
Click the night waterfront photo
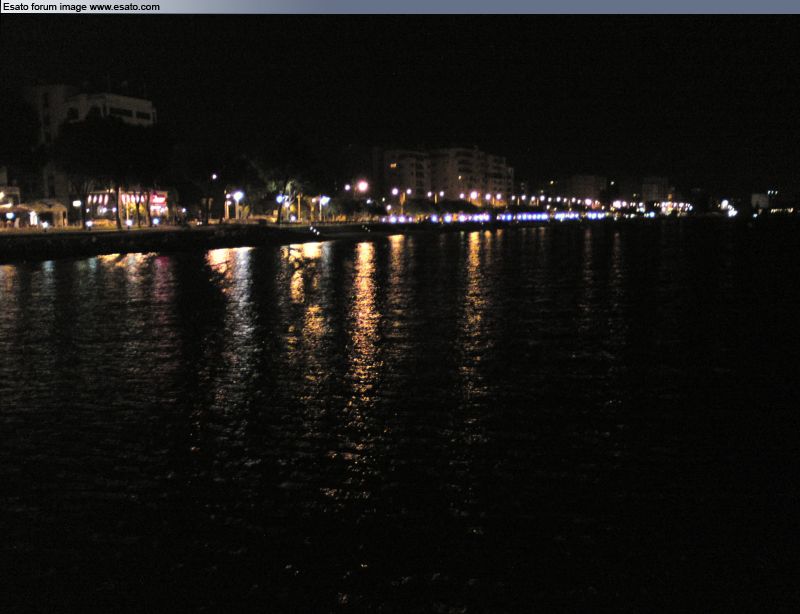pyautogui.click(x=400, y=314)
